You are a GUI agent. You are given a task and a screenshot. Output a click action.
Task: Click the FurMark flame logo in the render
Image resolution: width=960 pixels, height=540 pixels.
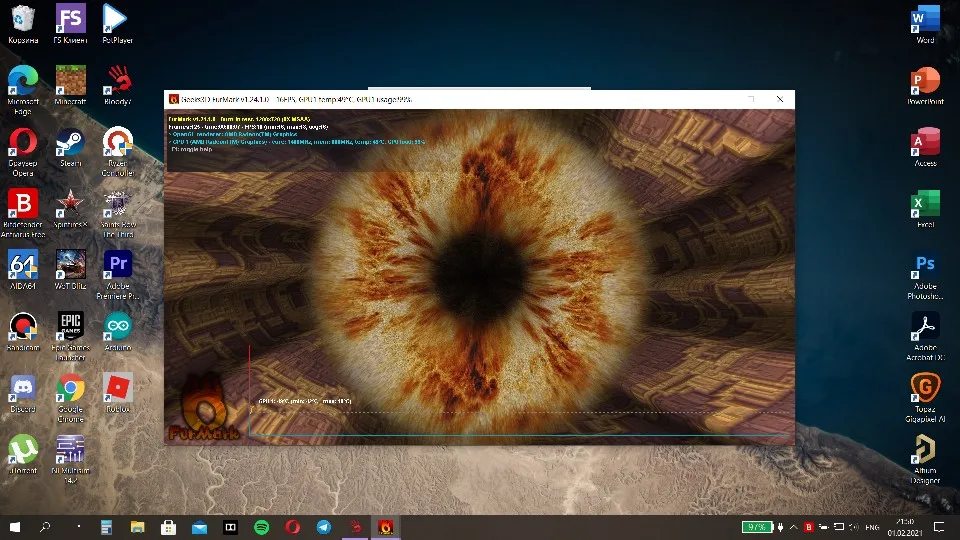(205, 407)
